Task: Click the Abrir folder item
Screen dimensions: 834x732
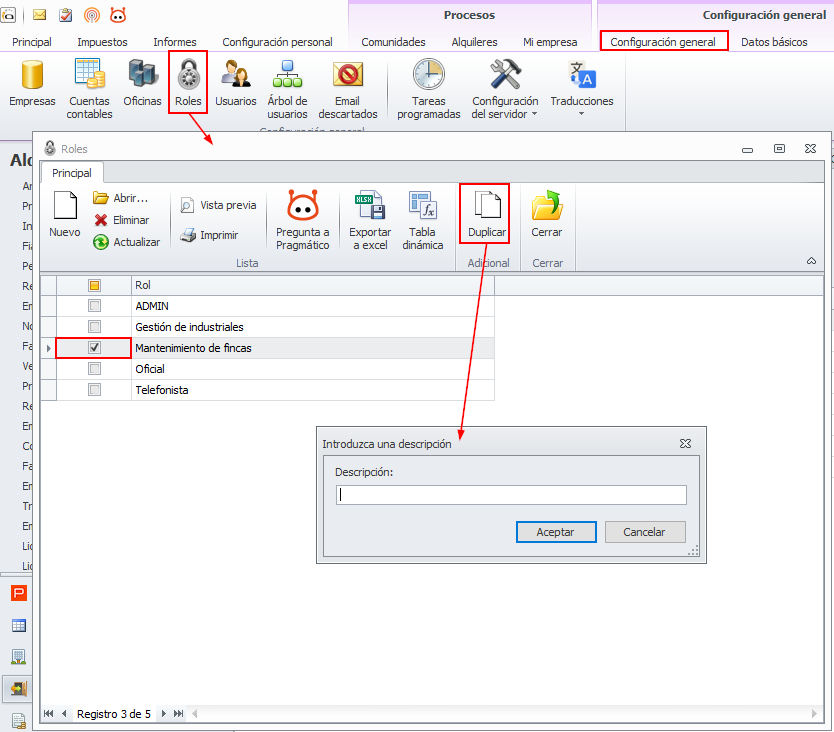Action: point(121,198)
